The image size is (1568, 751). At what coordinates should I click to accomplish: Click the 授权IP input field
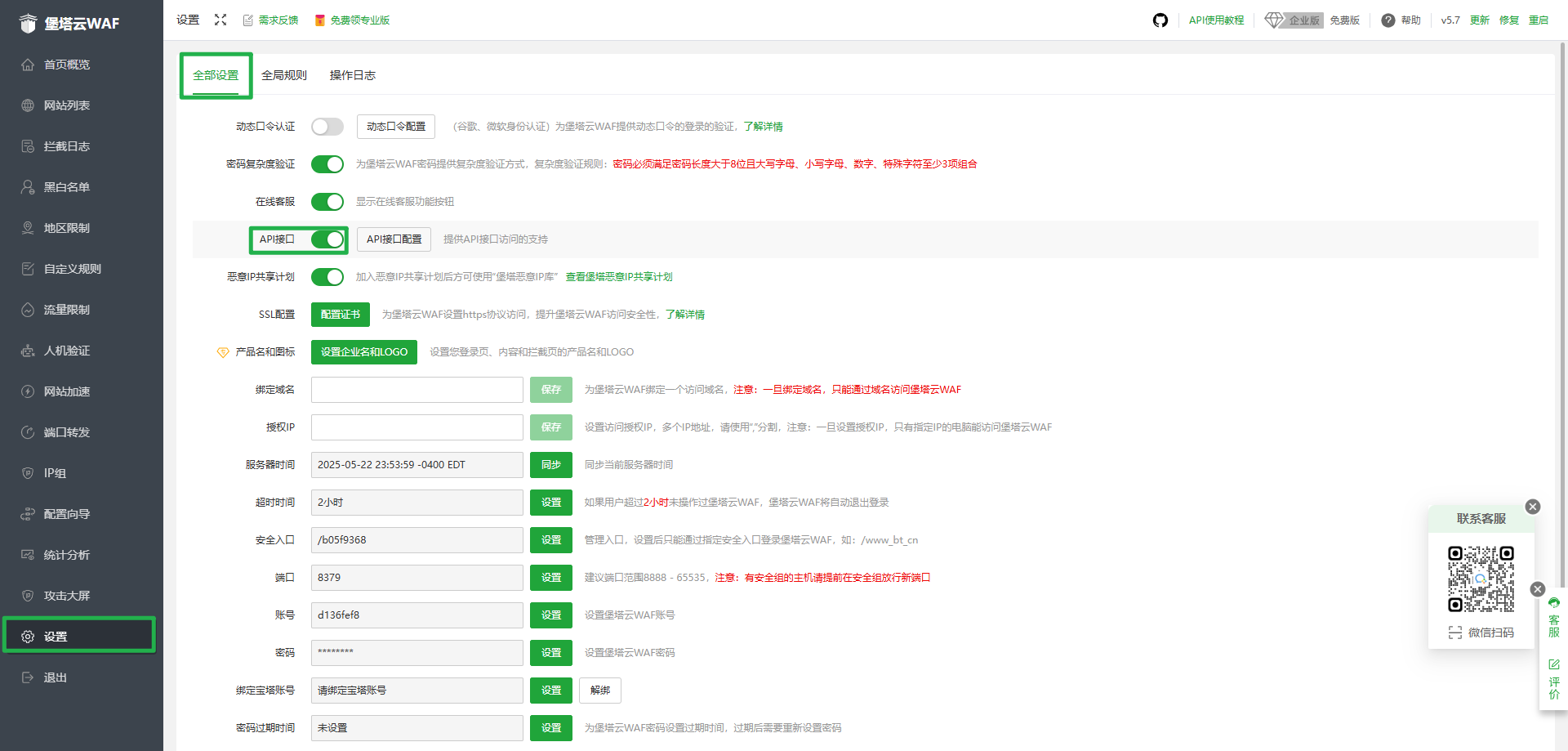tap(416, 427)
